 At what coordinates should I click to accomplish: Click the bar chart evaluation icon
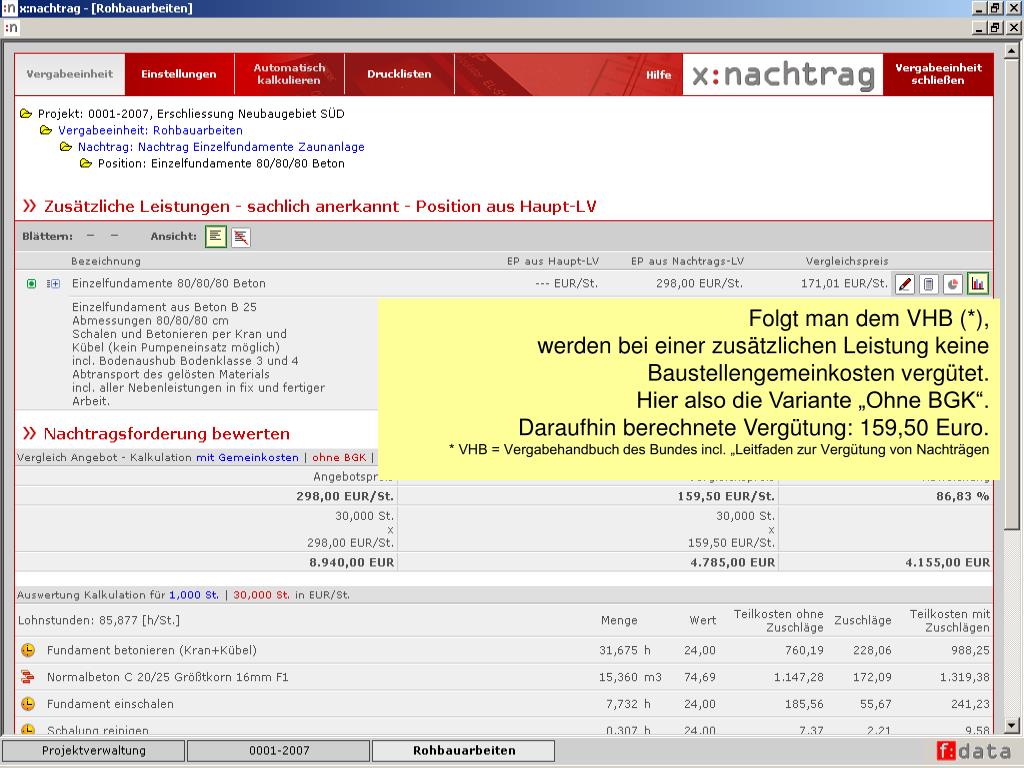[978, 283]
